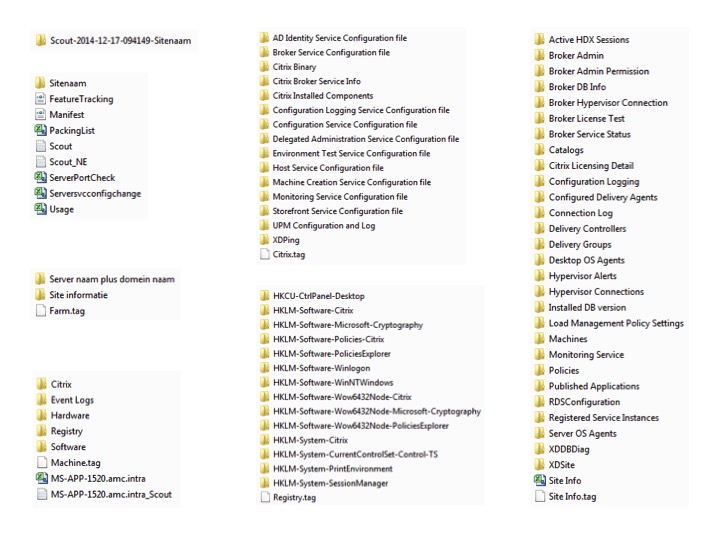
Task: Click the Active HDX Sessions folder icon
Action: point(540,39)
